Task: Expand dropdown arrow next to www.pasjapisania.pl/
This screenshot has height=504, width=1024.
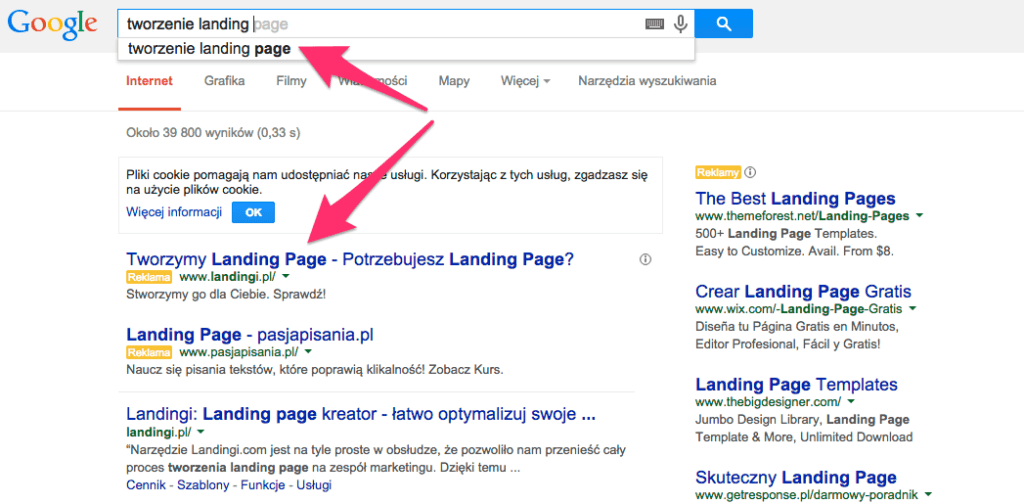Action: point(309,353)
